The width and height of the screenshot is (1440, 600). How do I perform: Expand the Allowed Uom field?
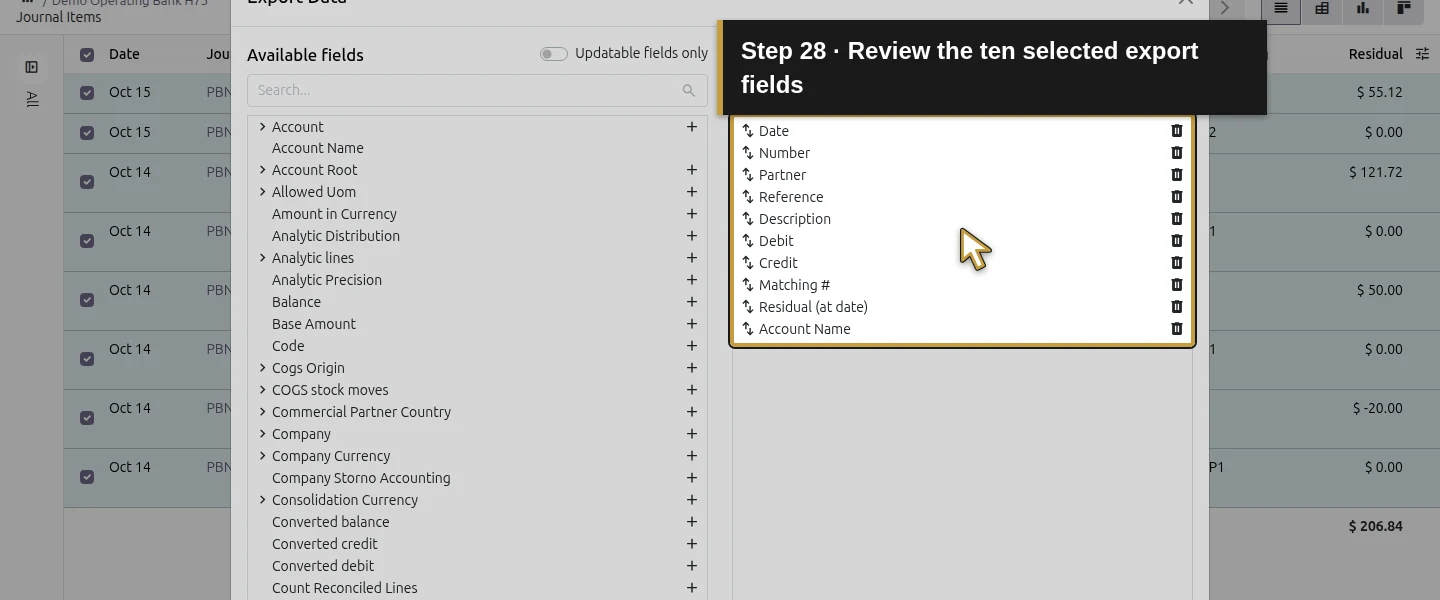click(262, 192)
